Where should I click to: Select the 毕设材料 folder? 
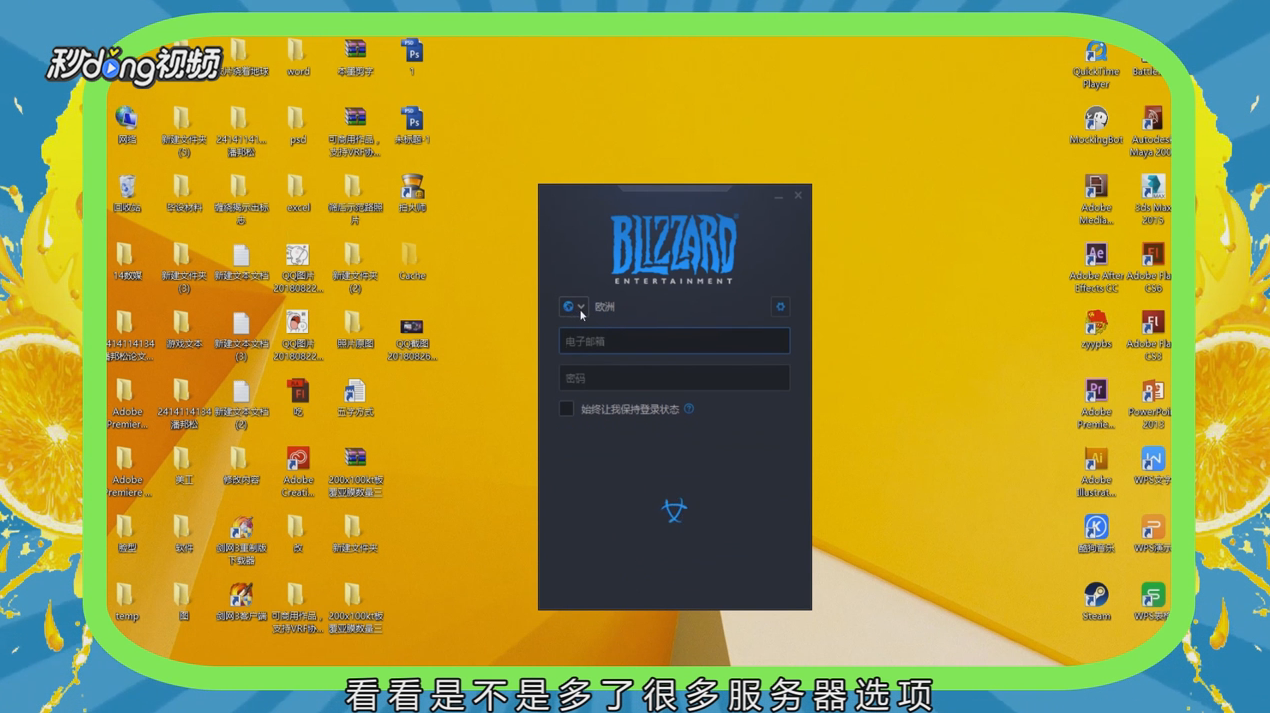click(183, 194)
